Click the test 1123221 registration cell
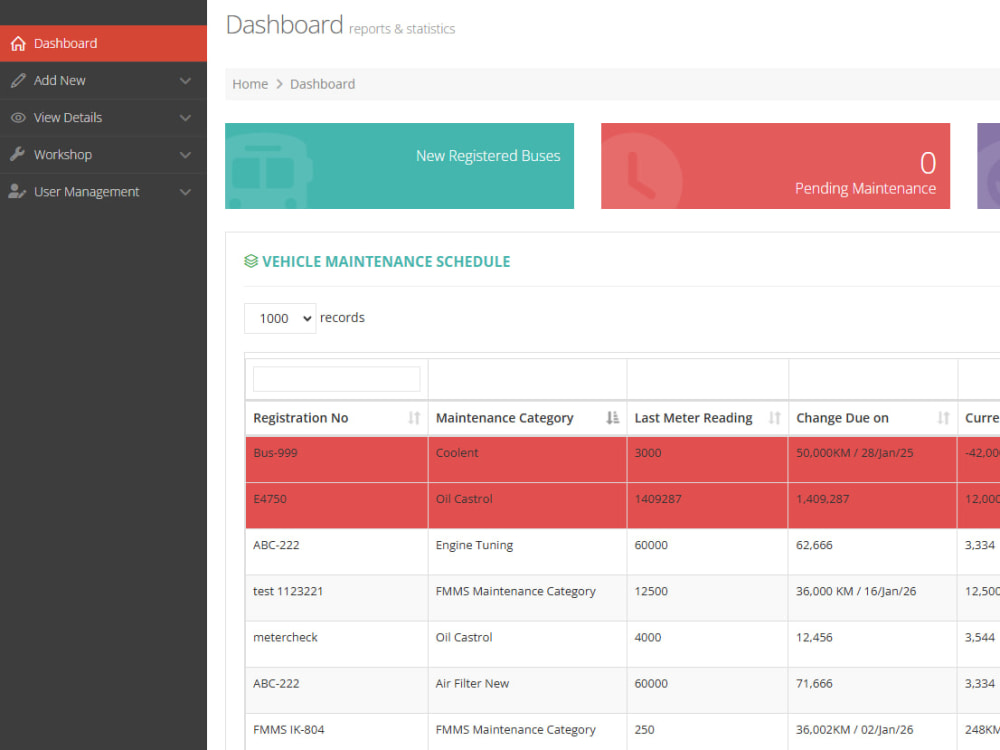Viewport: 1000px width, 750px height. 337,598
